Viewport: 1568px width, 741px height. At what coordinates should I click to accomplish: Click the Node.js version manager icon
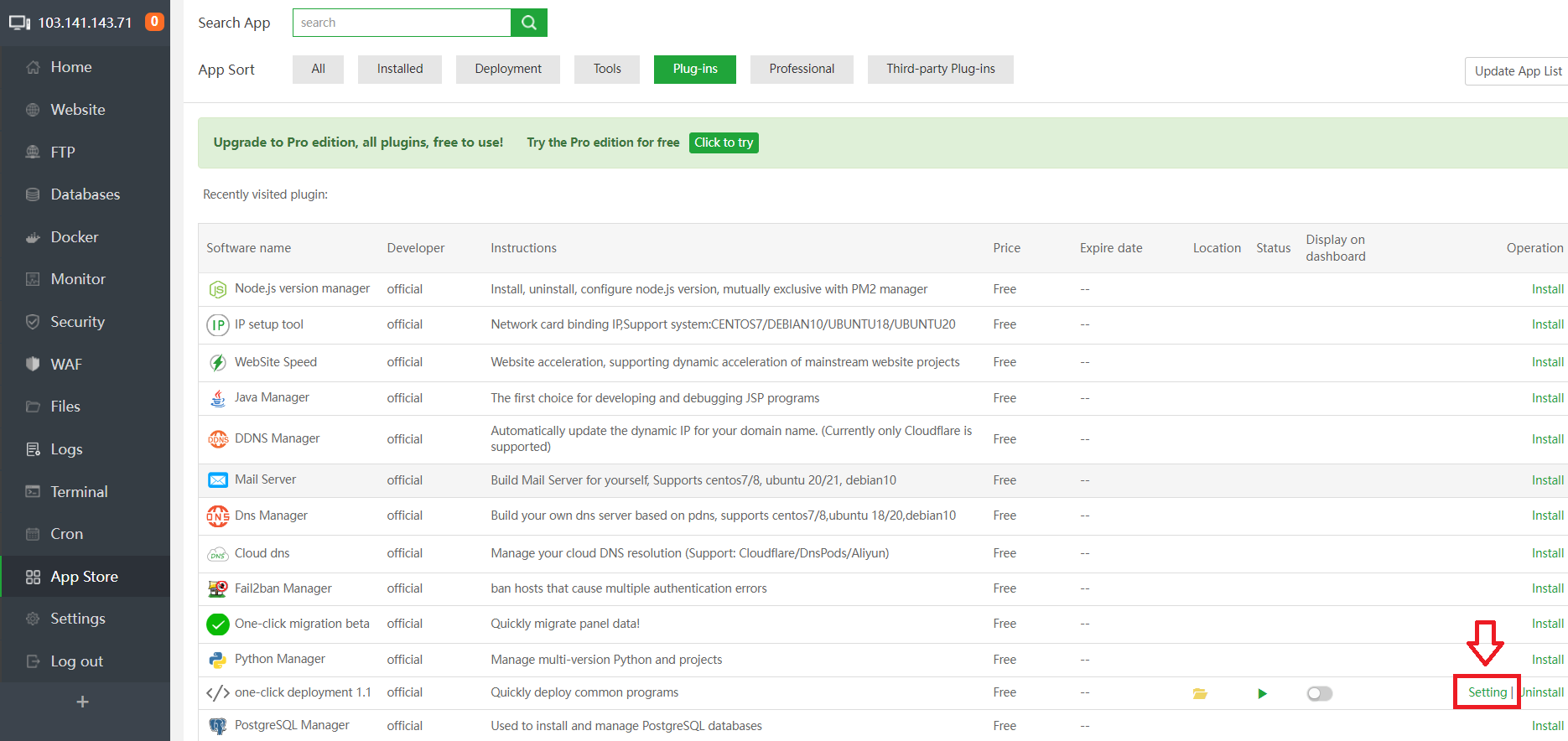click(x=218, y=289)
